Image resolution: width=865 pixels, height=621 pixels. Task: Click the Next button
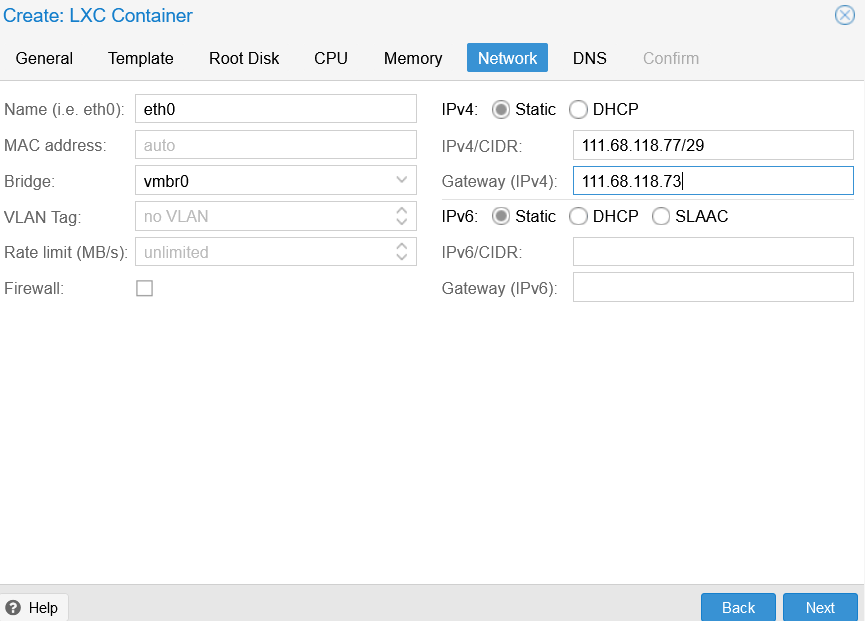(820, 607)
